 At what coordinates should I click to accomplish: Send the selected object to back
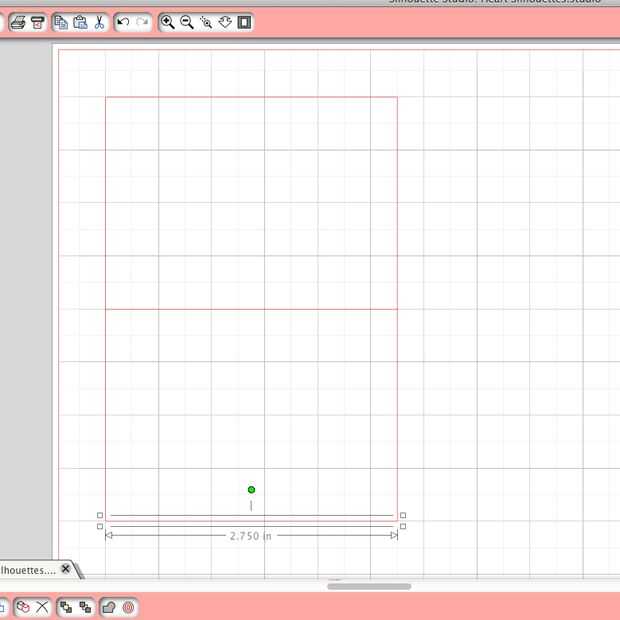coord(85,607)
